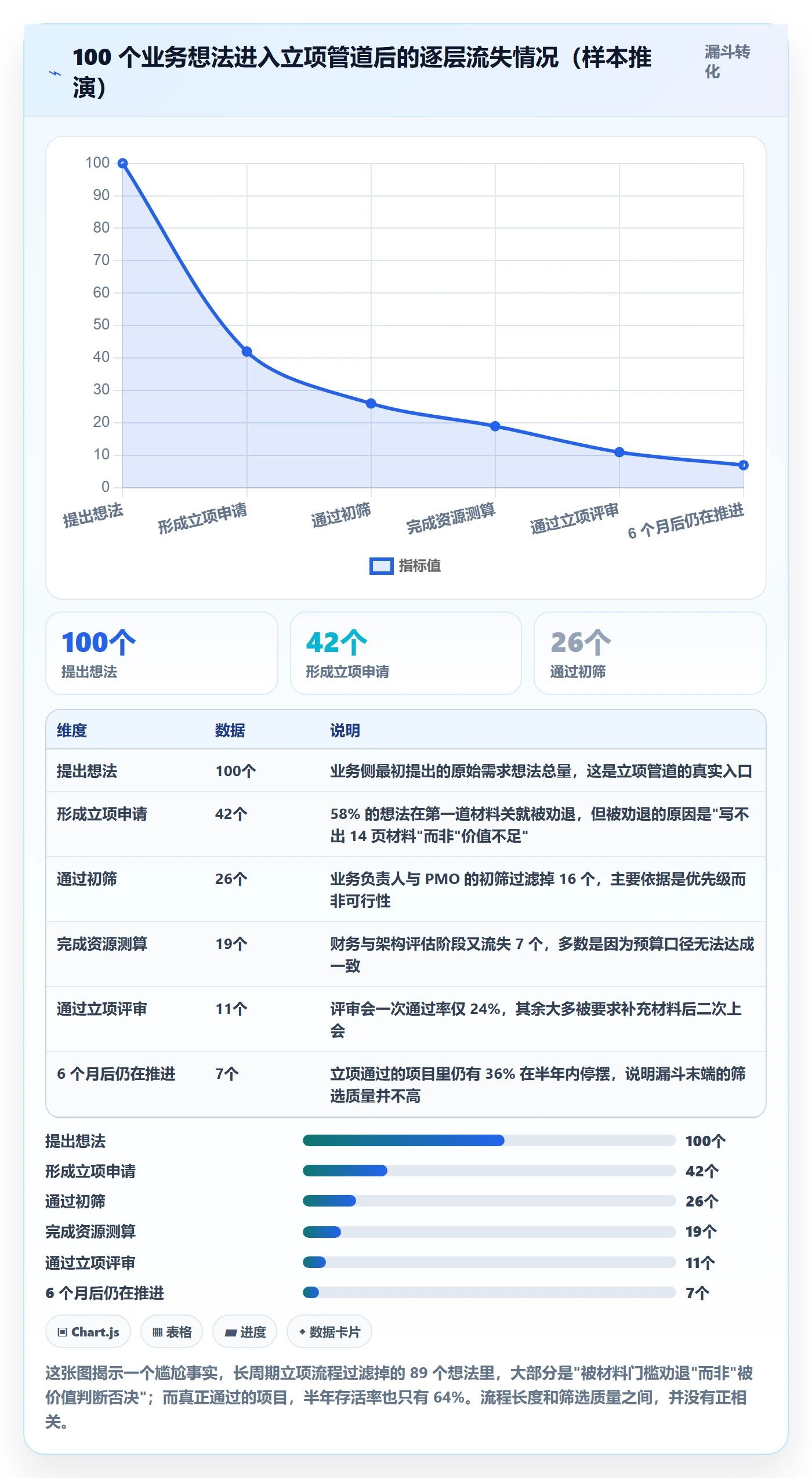Click the 形成立项申请 progress bar
Viewport: 812px width, 1478px height.
pyautogui.click(x=490, y=1171)
